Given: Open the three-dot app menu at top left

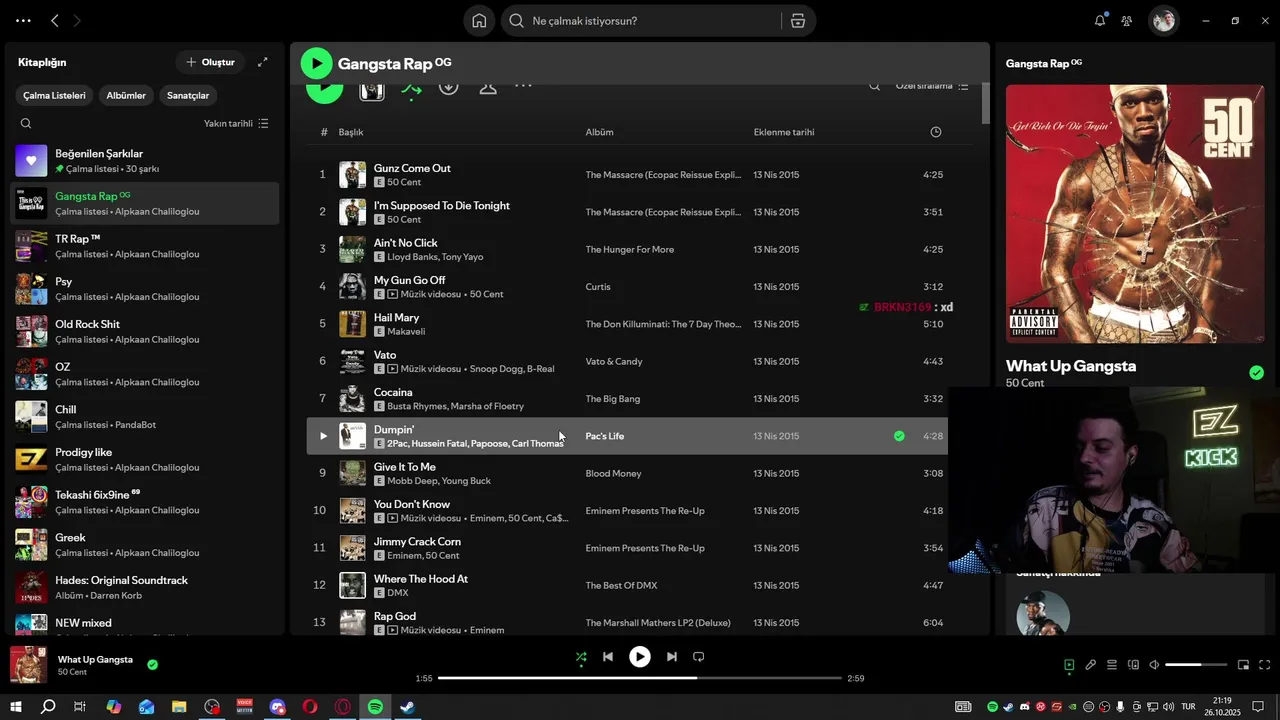Looking at the screenshot, I should [23, 20].
